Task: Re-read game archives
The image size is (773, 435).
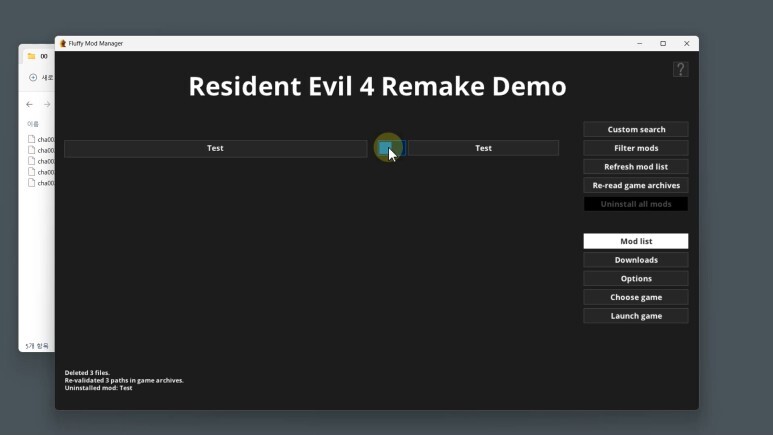Action: tap(636, 185)
